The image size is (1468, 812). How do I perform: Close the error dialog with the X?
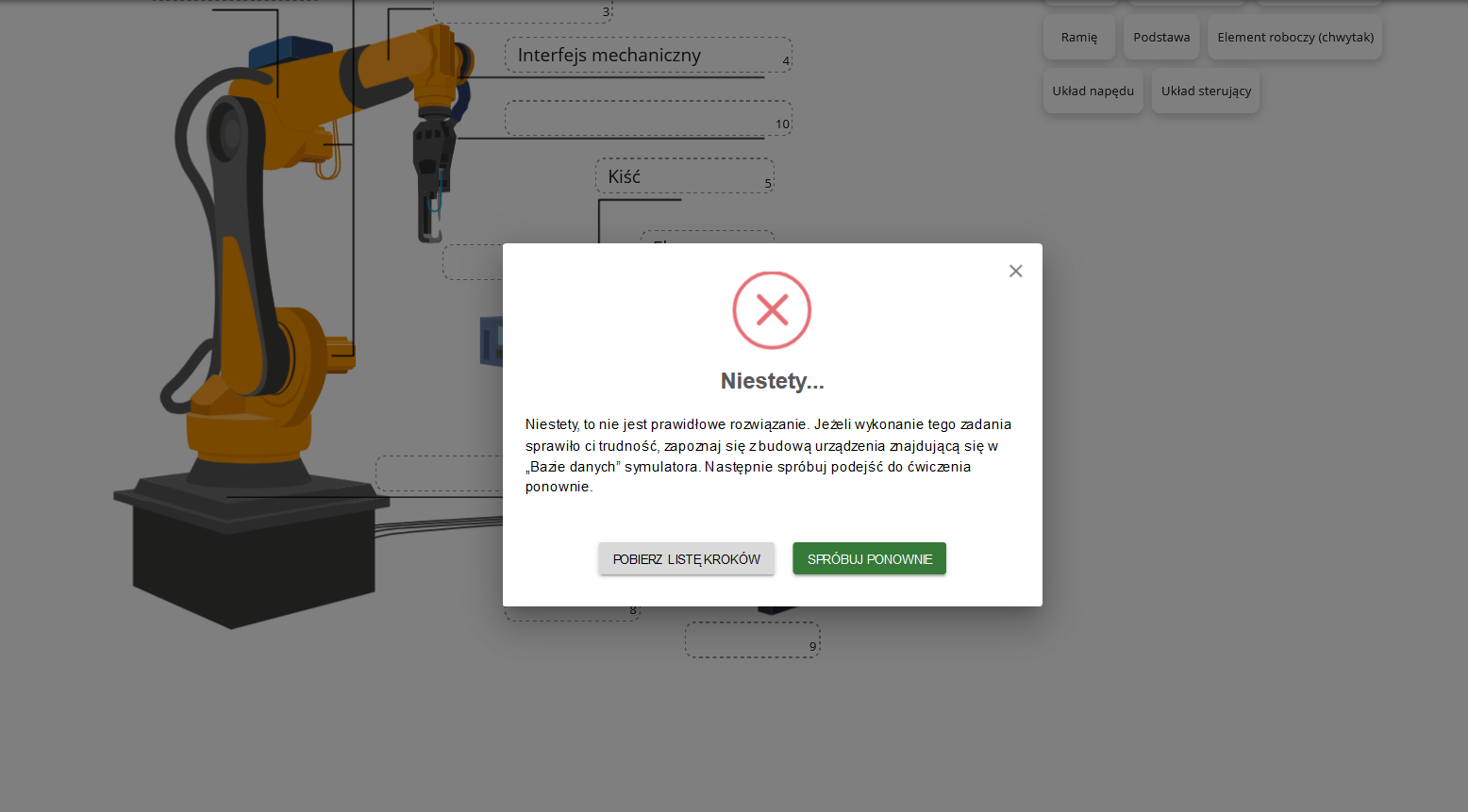pyautogui.click(x=1015, y=272)
